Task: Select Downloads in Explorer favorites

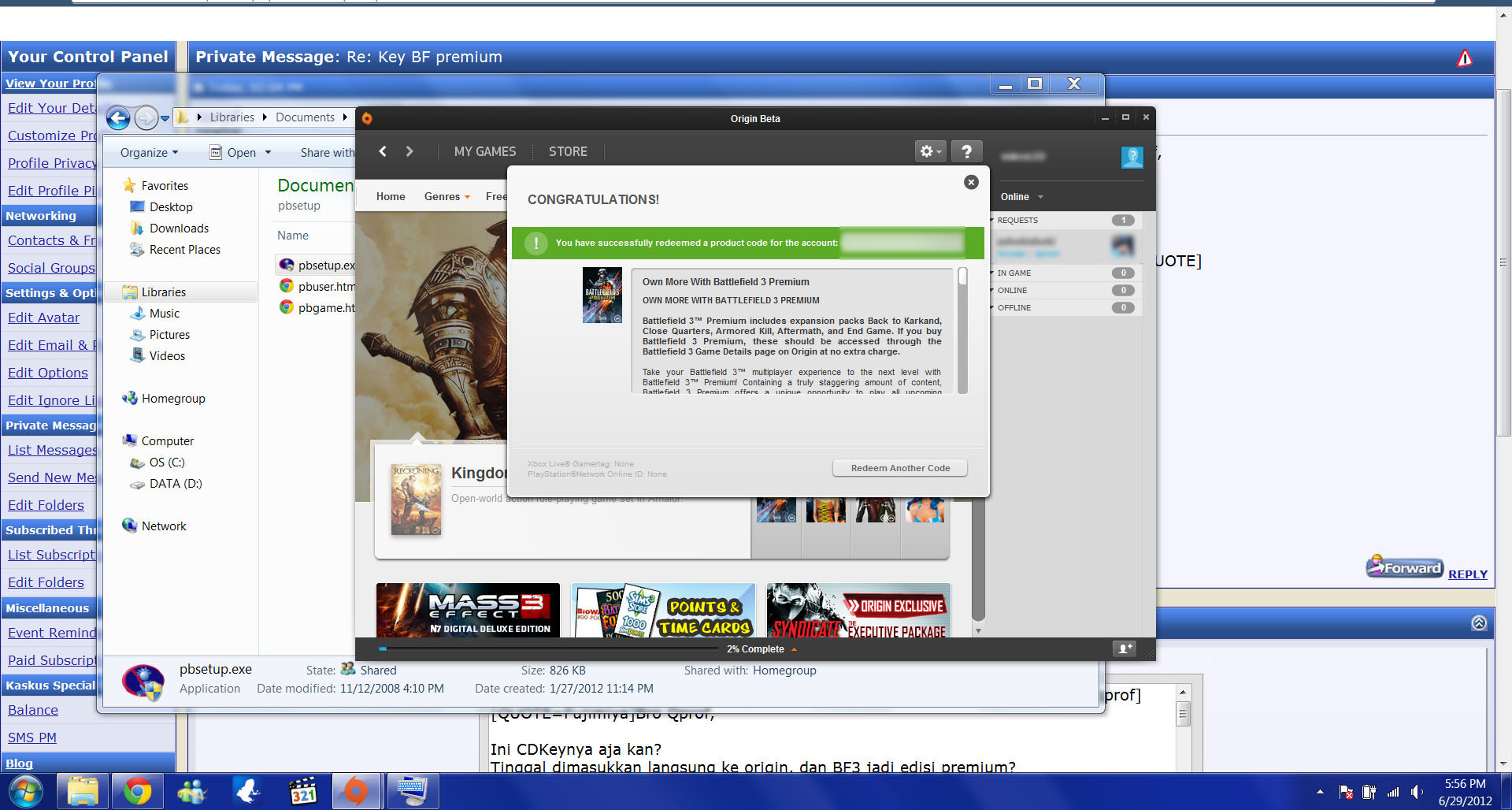Action: pos(169,229)
